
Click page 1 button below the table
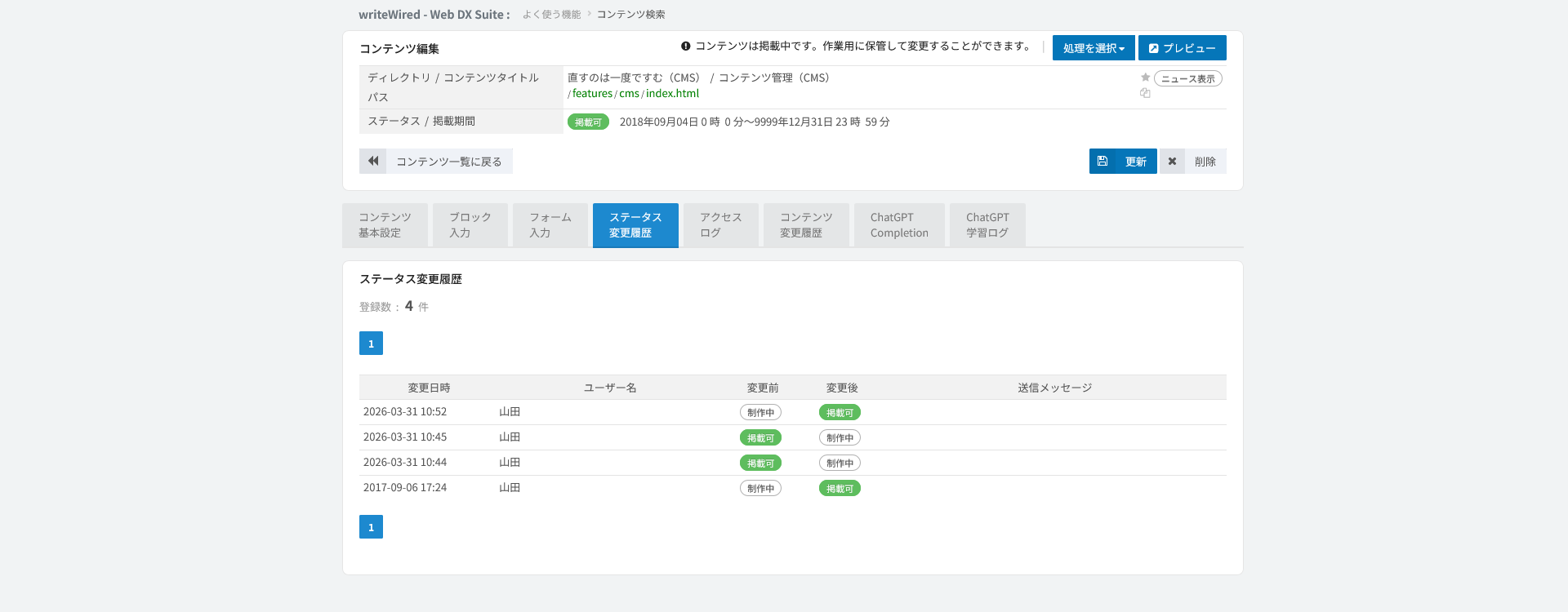pyautogui.click(x=371, y=526)
